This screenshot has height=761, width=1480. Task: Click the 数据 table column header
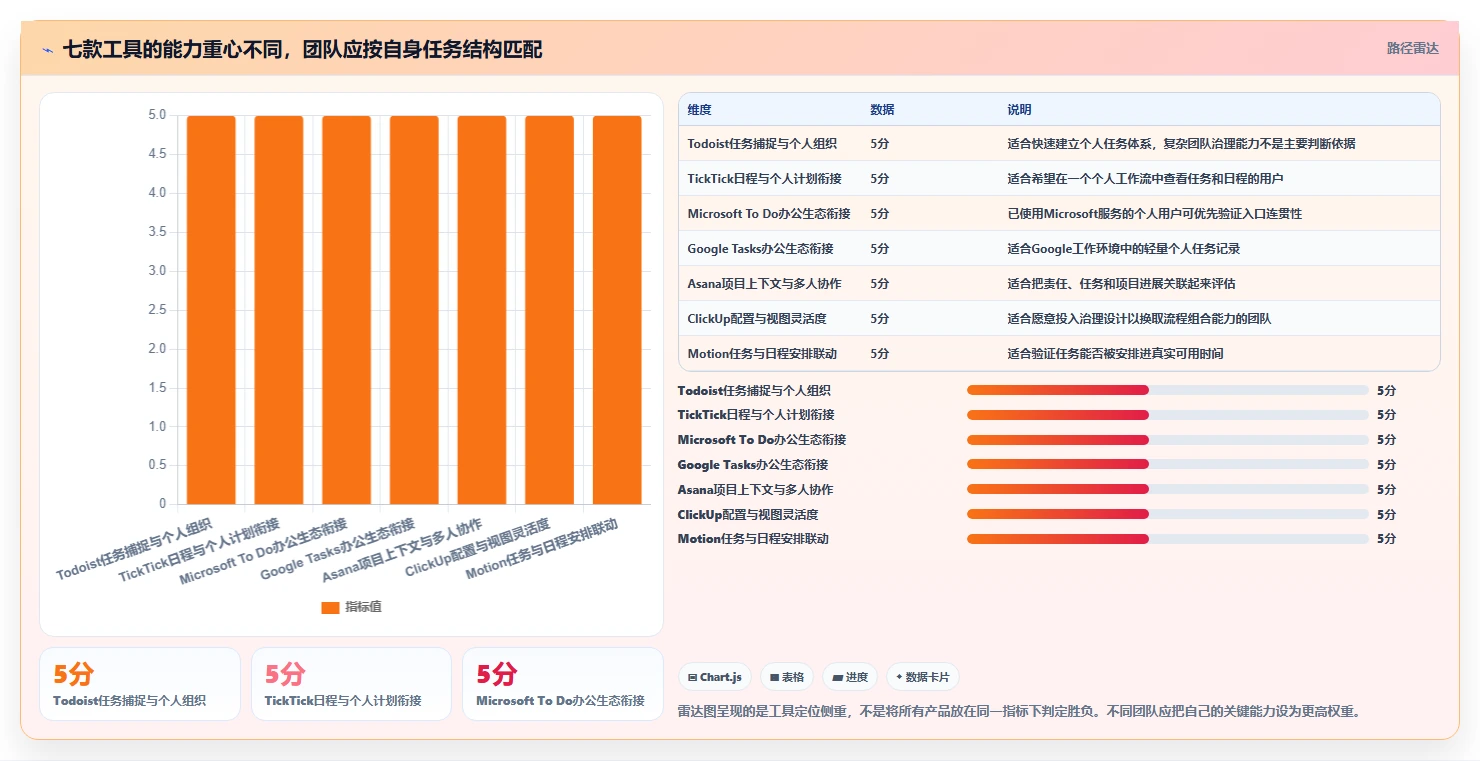tap(882, 110)
